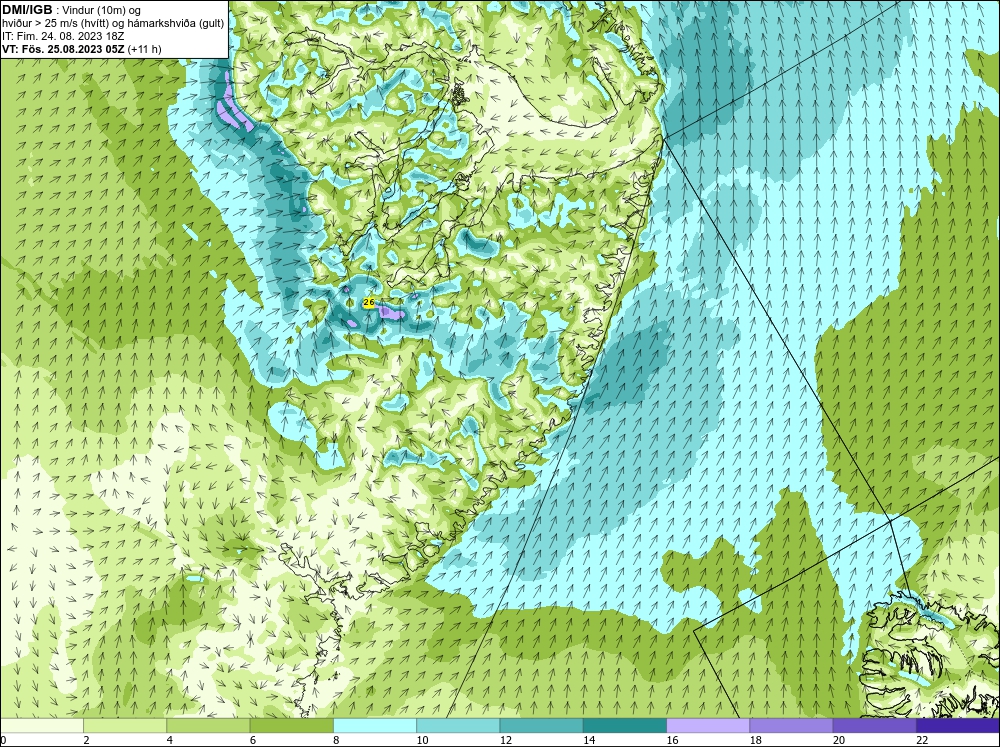This screenshot has width=1000, height=747.
Task: Select the 18–20 m/s purple swatch
Action: click(x=791, y=726)
